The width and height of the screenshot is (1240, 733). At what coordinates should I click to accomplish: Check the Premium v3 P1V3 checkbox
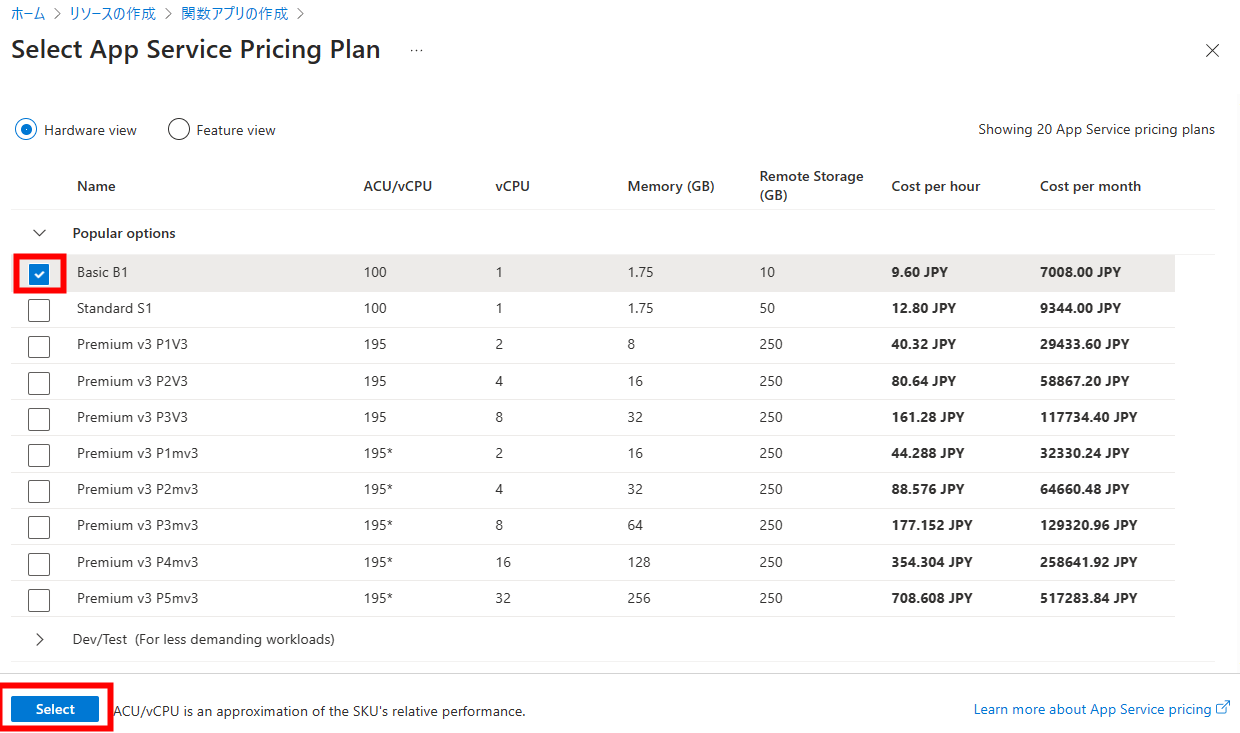pyautogui.click(x=39, y=346)
